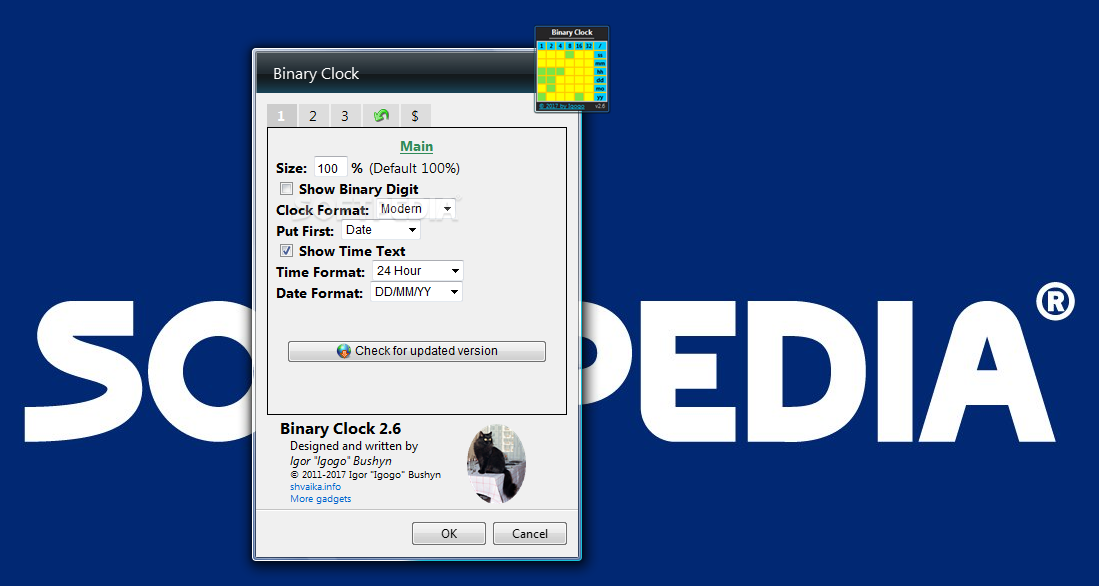Click the green seconds cell under column 8
Viewport: 1099px width, 586px height.
(570, 55)
